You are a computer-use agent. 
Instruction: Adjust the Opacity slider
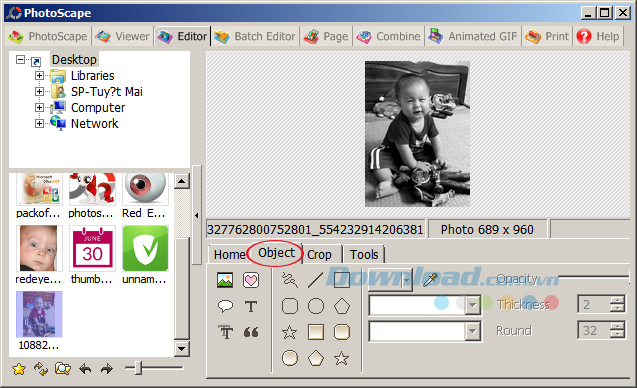click(594, 277)
